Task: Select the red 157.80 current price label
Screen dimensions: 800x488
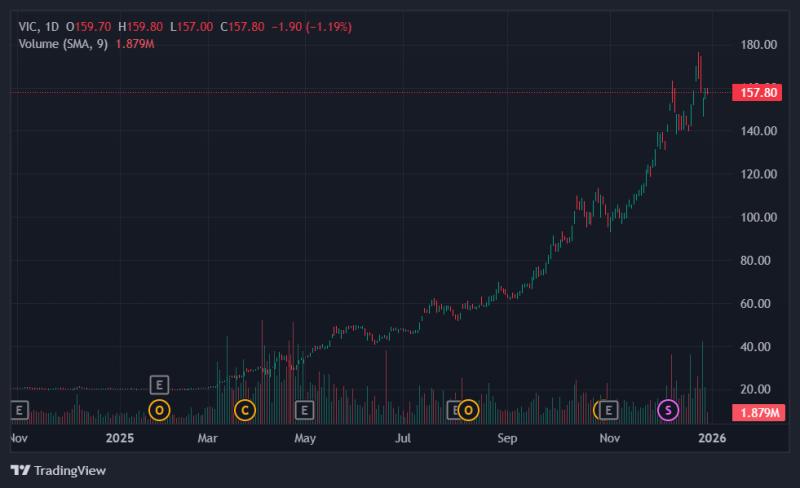Action: point(757,92)
